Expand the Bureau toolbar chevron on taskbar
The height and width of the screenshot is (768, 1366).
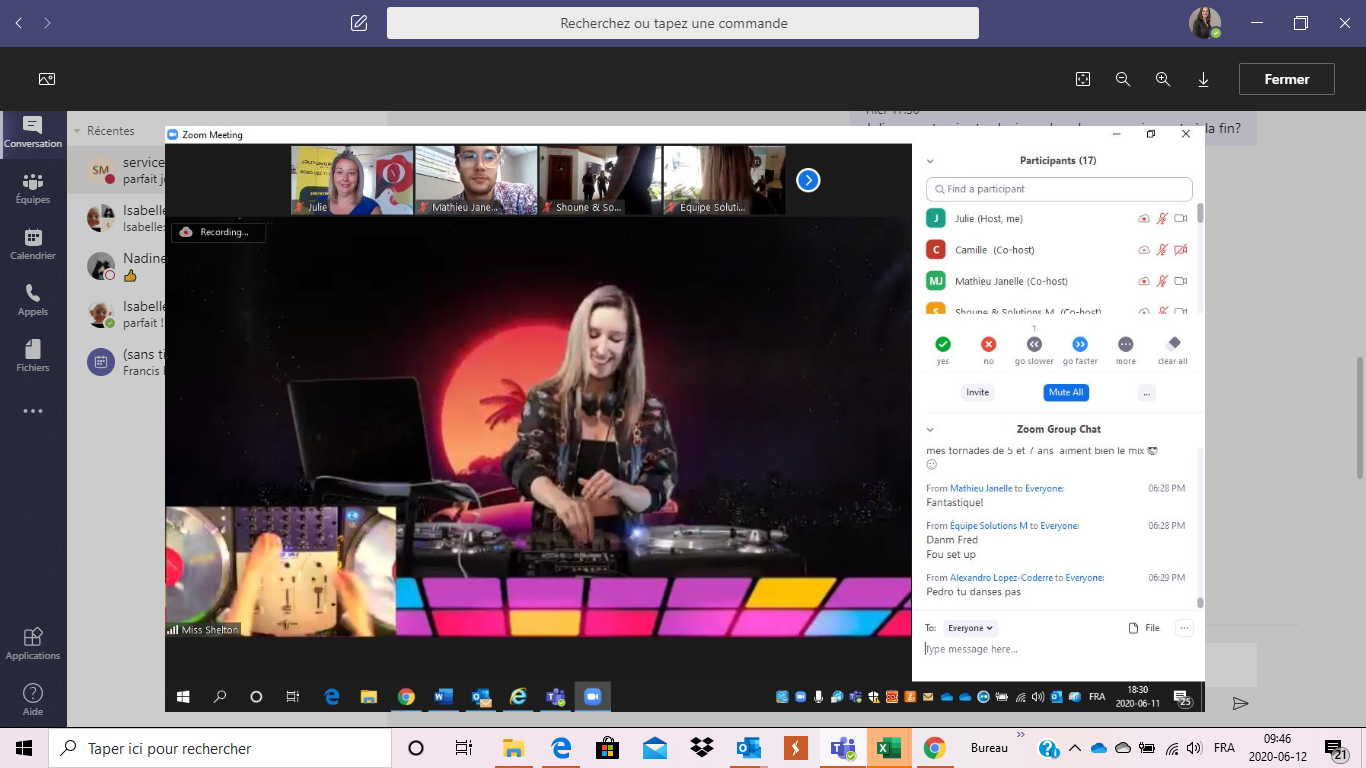click(x=1021, y=735)
